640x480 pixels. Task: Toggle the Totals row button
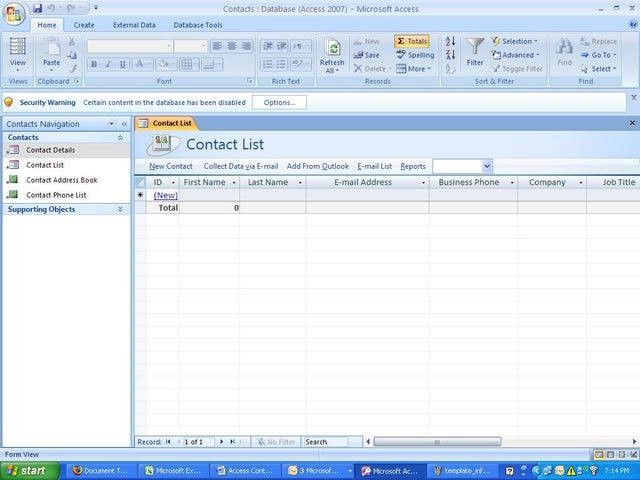[412, 41]
